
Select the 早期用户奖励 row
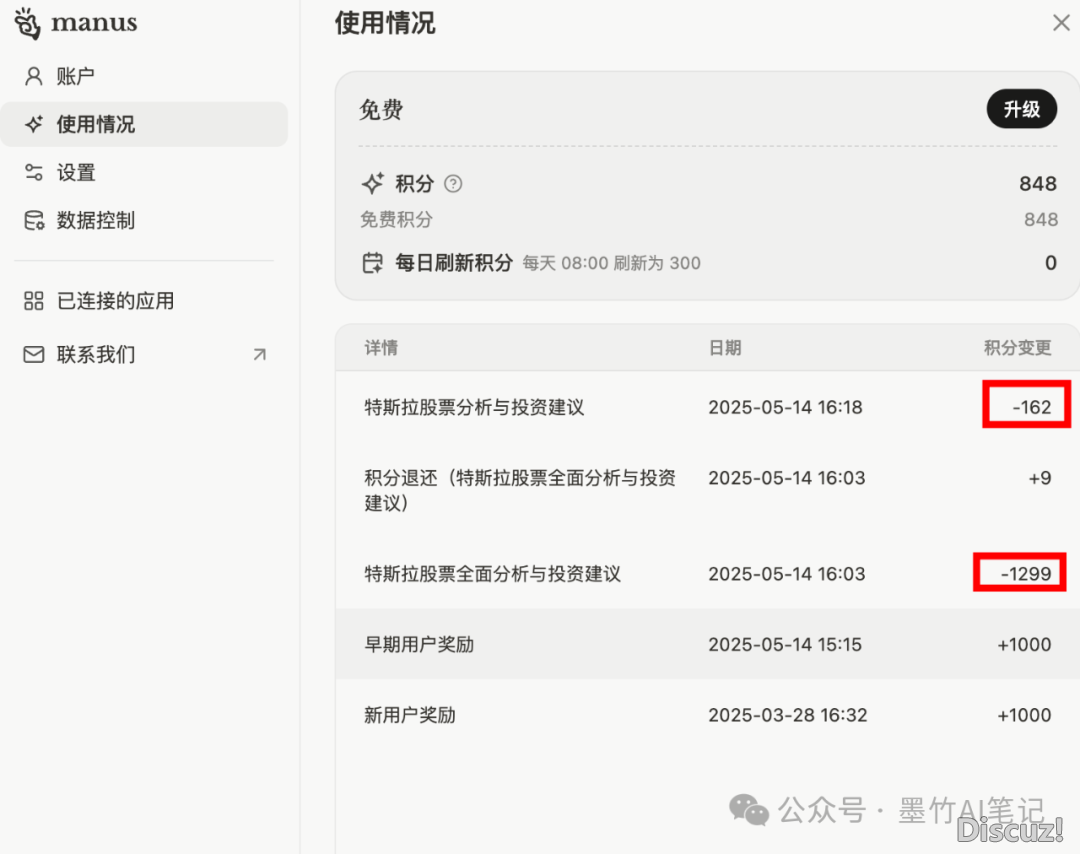pyautogui.click(x=707, y=644)
